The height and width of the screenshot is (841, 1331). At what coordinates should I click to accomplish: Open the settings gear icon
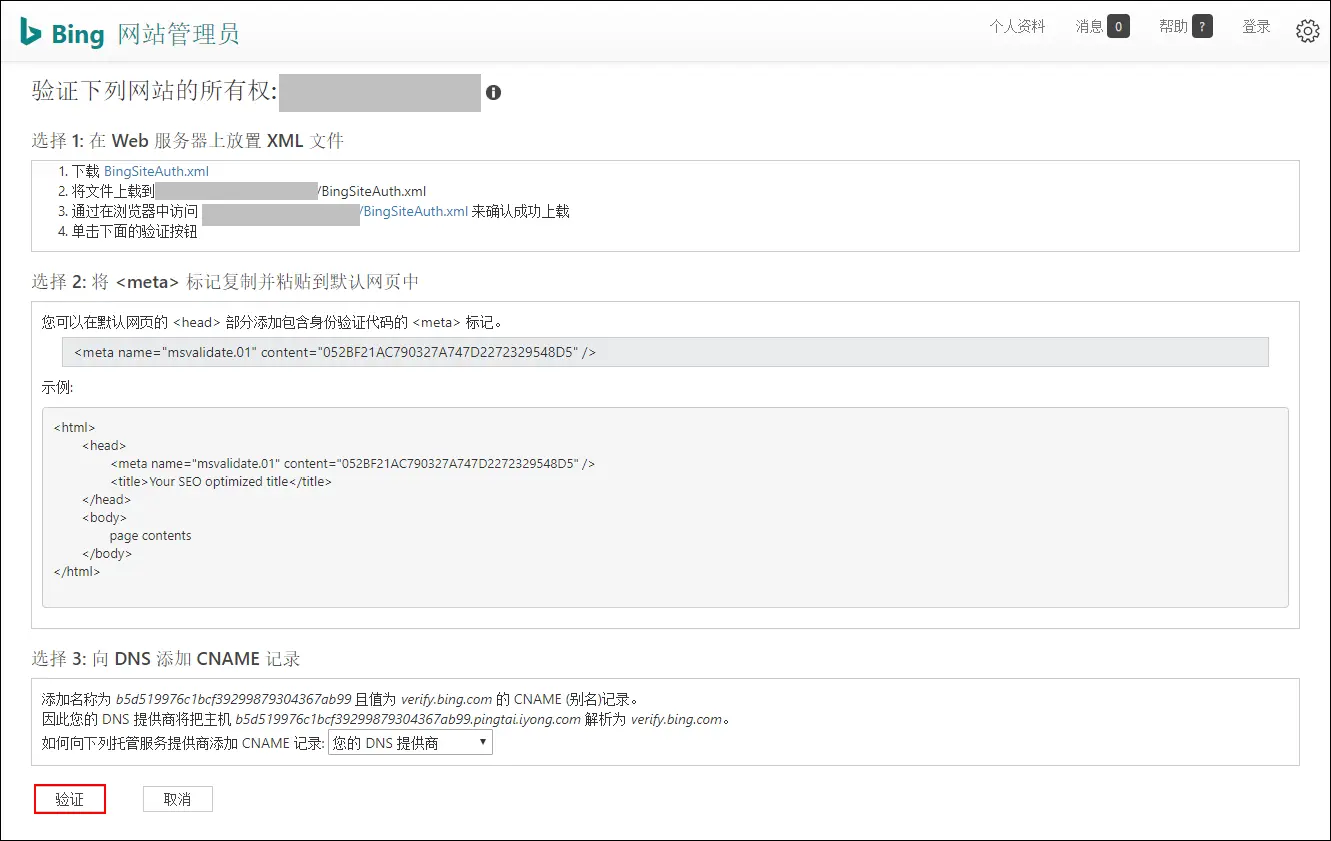point(1307,31)
